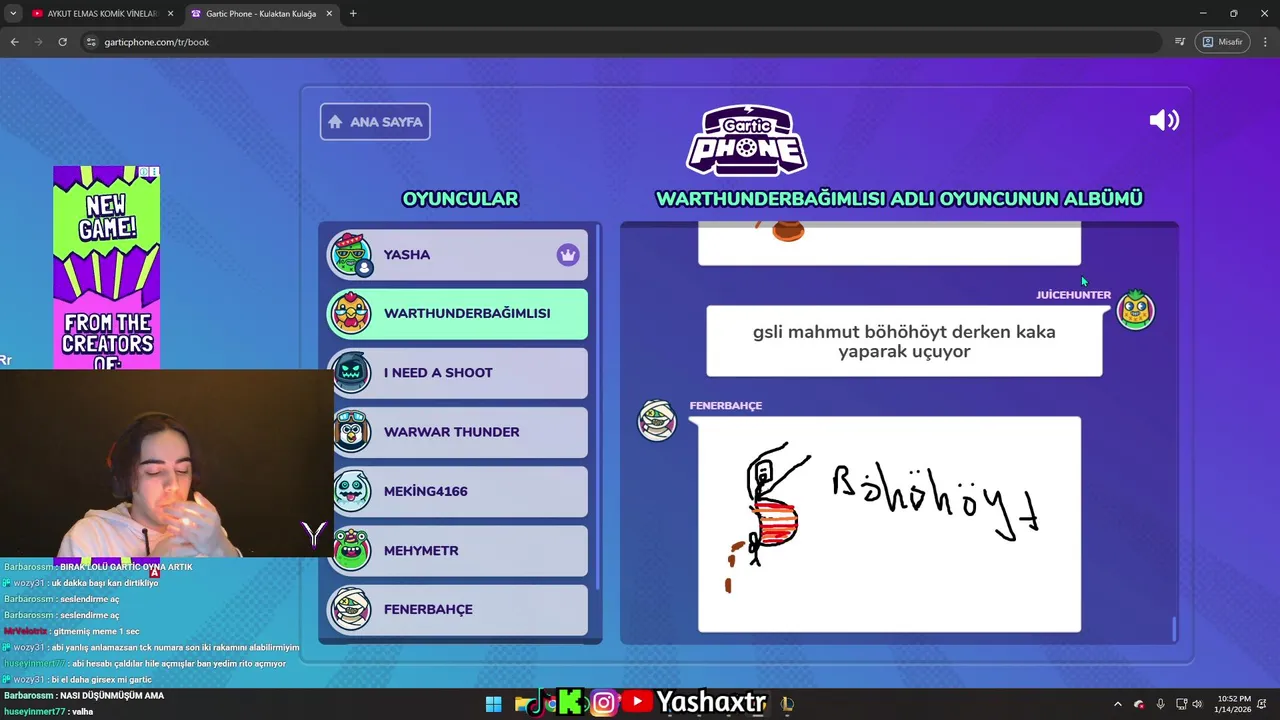
Task: Open the browser tab search dropdown
Action: click(13, 14)
